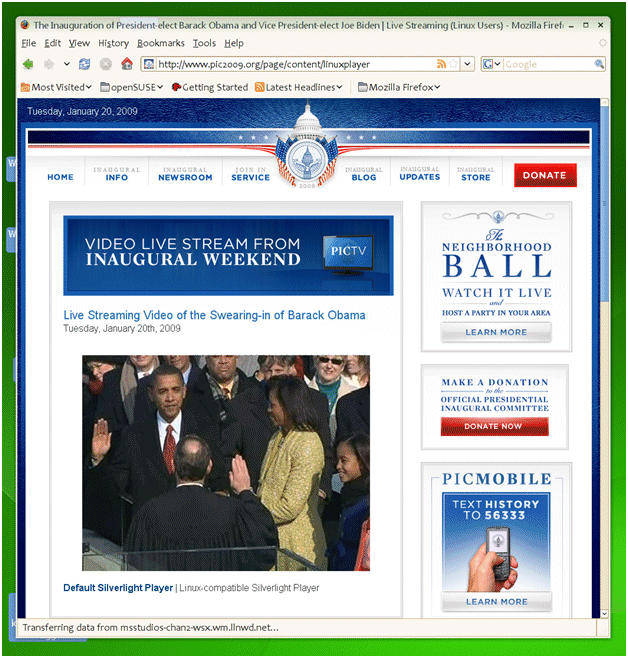Viewport: 628px width, 658px height.
Task: Go to the Home page icon
Action: coord(127,64)
